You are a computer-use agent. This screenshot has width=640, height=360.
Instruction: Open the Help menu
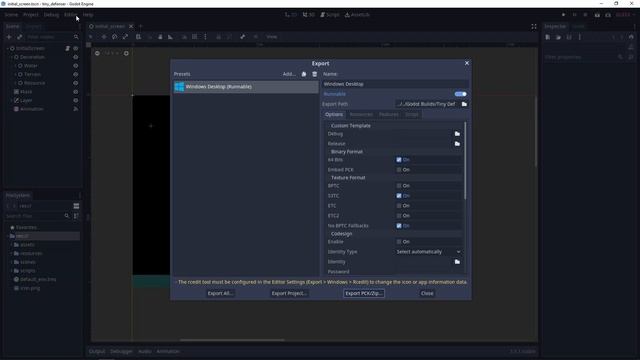click(x=88, y=15)
